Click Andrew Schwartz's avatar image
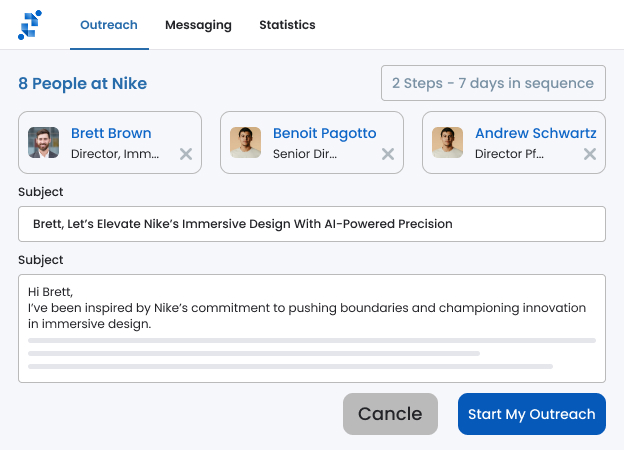624x450 pixels. click(448, 142)
